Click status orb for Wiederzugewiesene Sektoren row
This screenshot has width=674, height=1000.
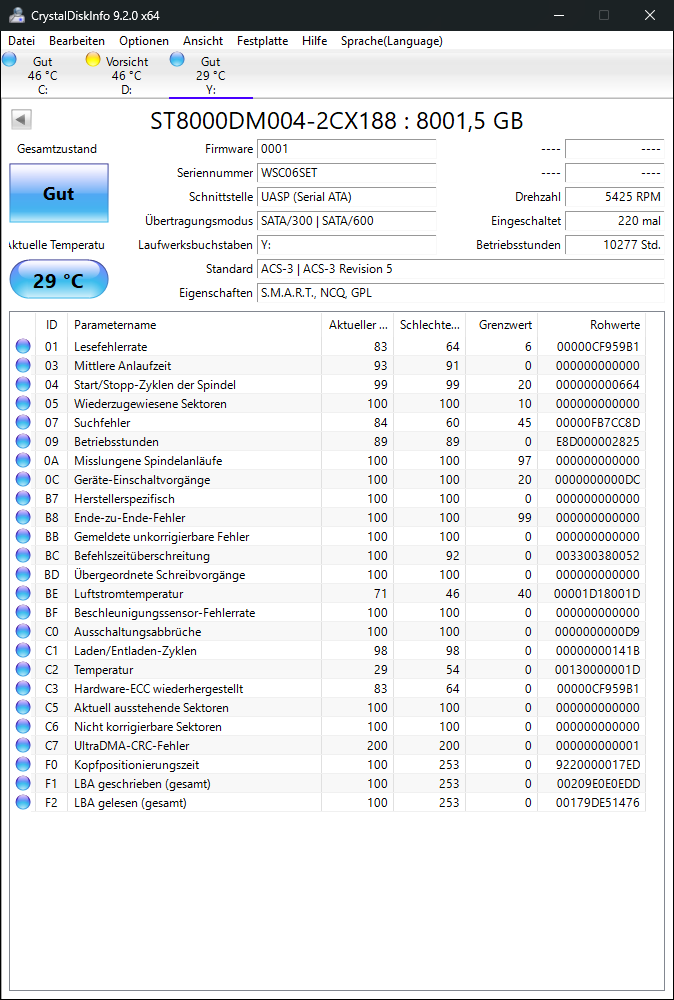[23, 404]
